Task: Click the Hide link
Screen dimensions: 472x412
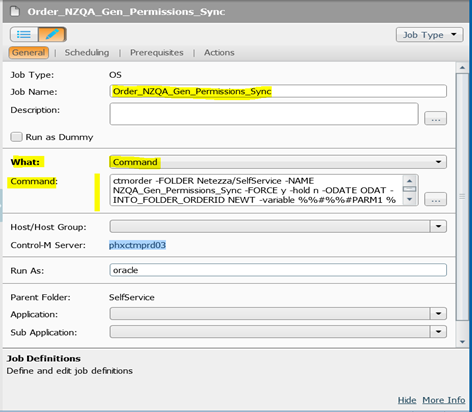Action: point(407,400)
